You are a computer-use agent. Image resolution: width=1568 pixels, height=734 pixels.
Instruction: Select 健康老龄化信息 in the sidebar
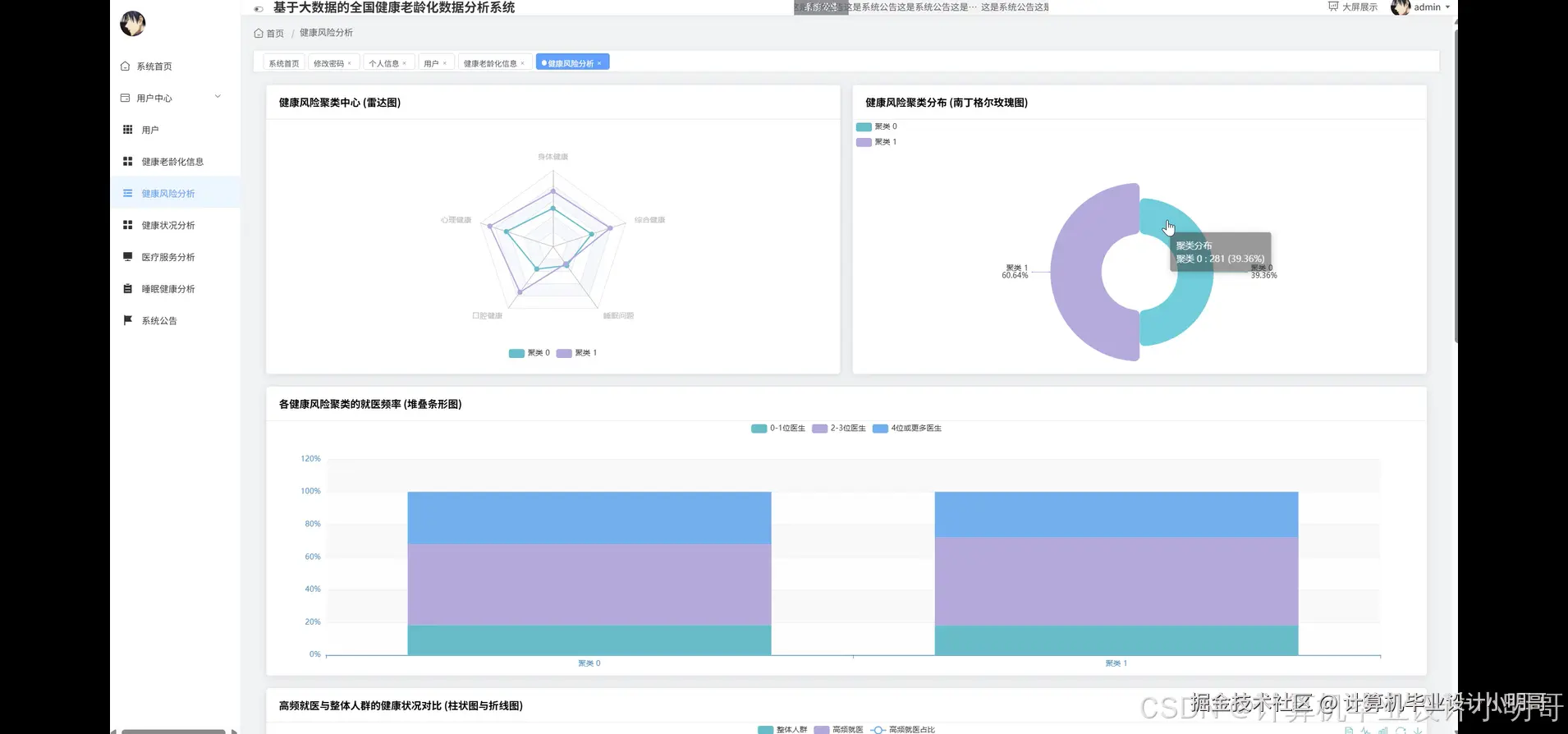(172, 162)
